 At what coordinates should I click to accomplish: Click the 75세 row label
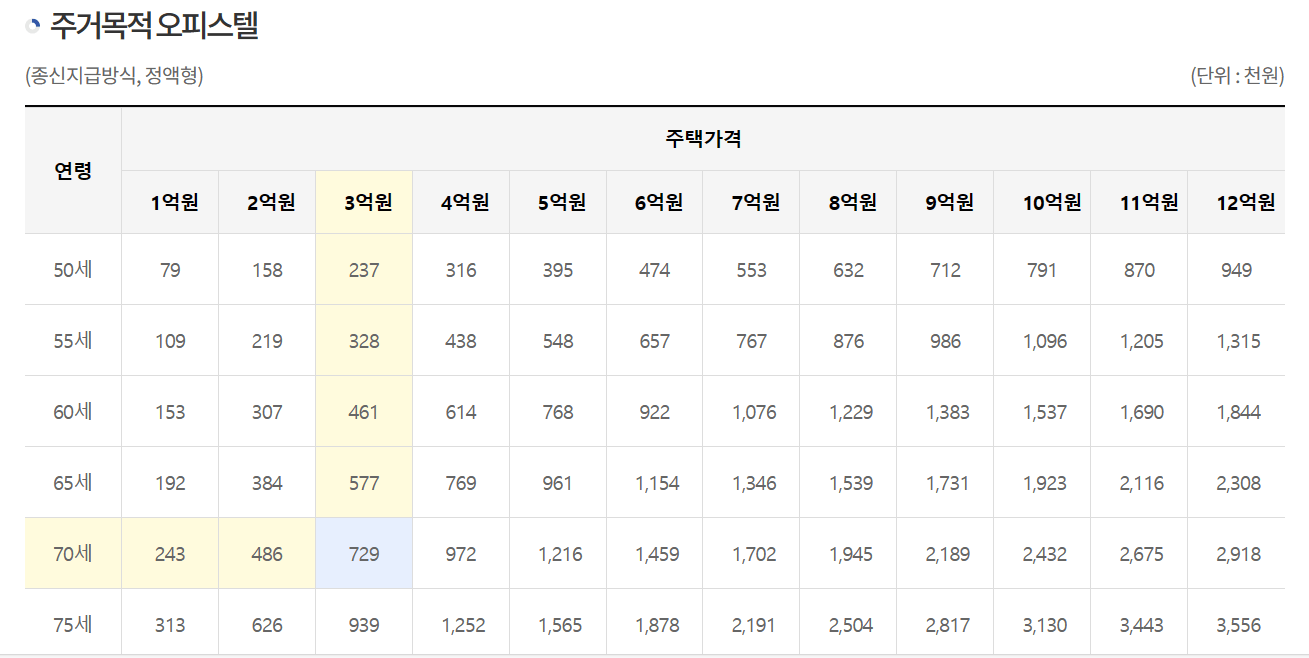pyautogui.click(x=74, y=621)
